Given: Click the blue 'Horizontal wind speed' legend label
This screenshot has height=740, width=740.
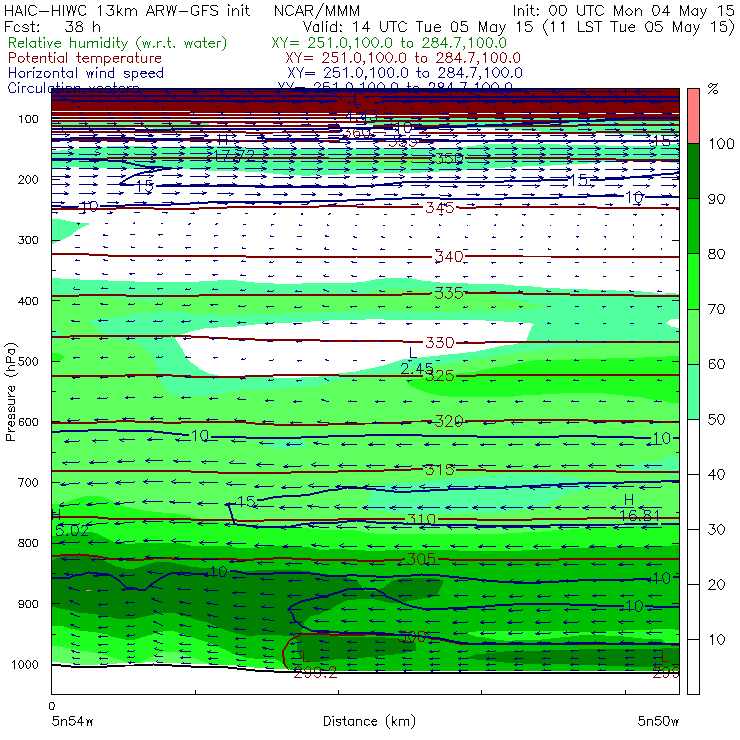Looking at the screenshot, I should tap(86, 73).
